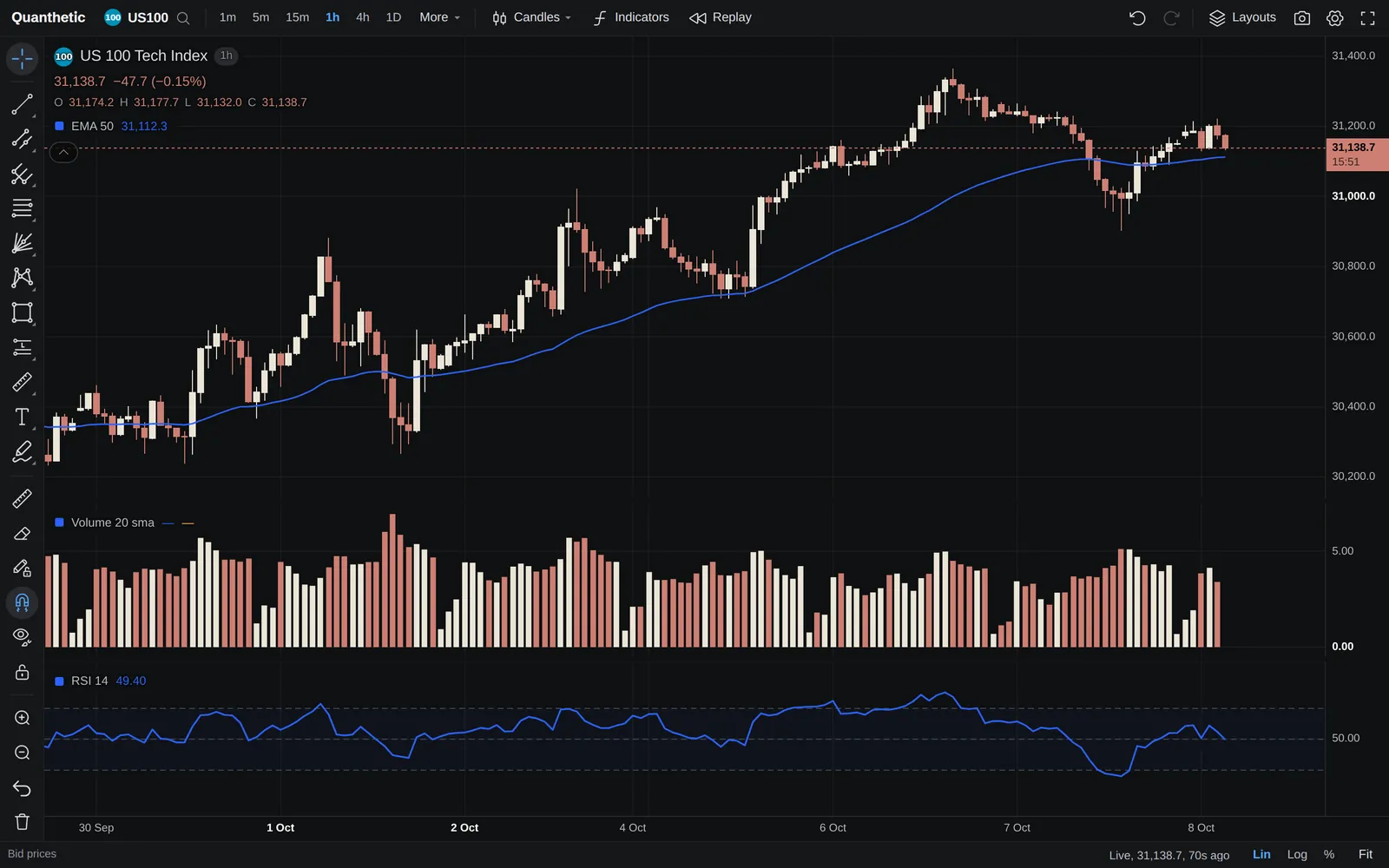Click the top toolbar undo arrow
Viewport: 1389px width, 868px height.
(1137, 17)
